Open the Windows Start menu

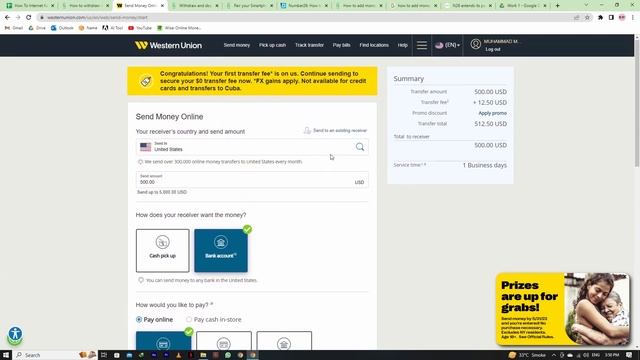(6, 355)
